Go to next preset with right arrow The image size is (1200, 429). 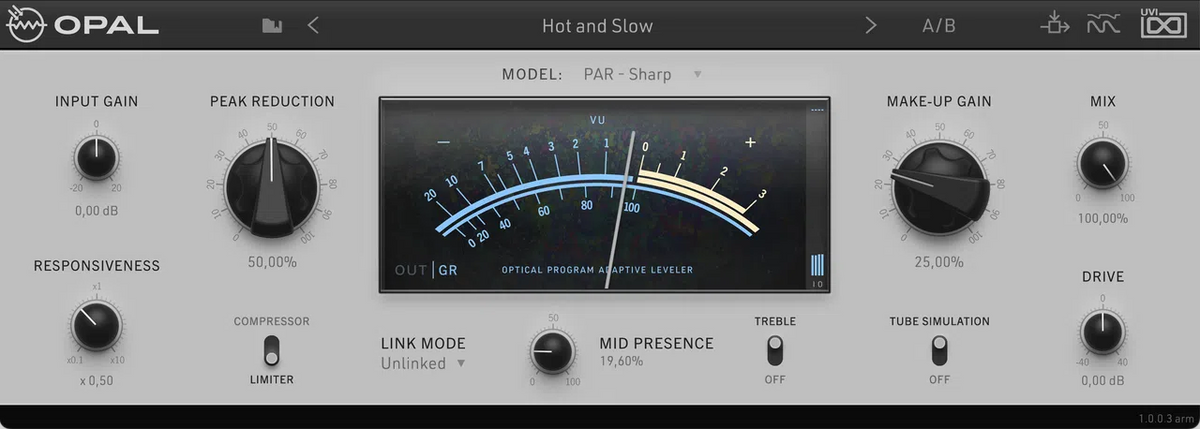coord(870,26)
